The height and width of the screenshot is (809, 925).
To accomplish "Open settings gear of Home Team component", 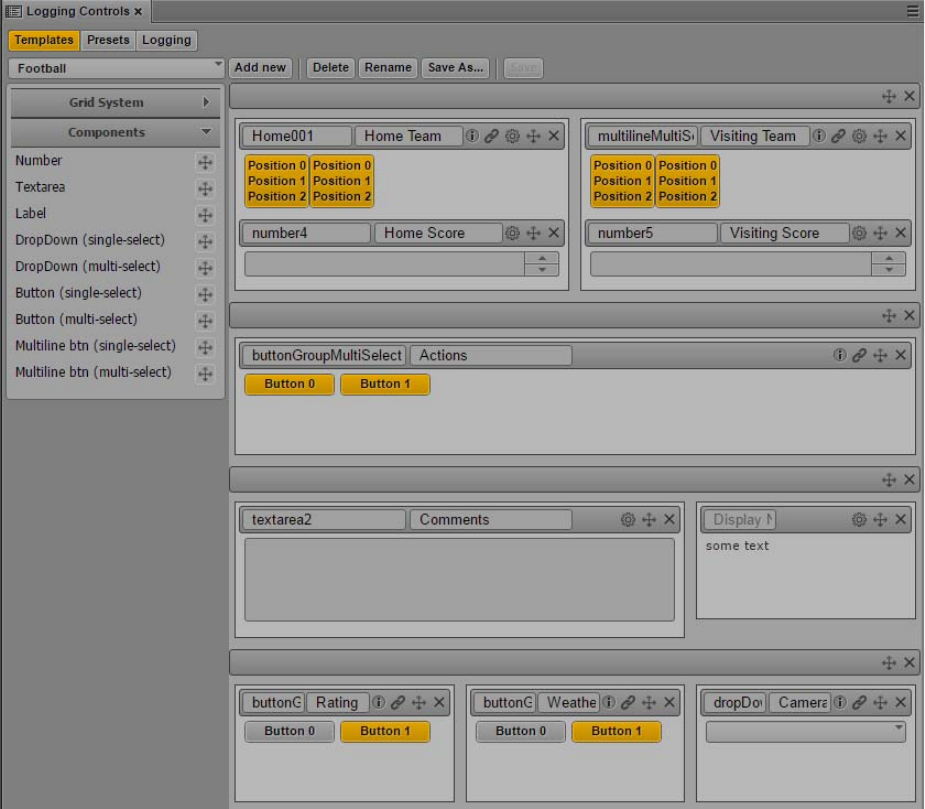I will [512, 136].
